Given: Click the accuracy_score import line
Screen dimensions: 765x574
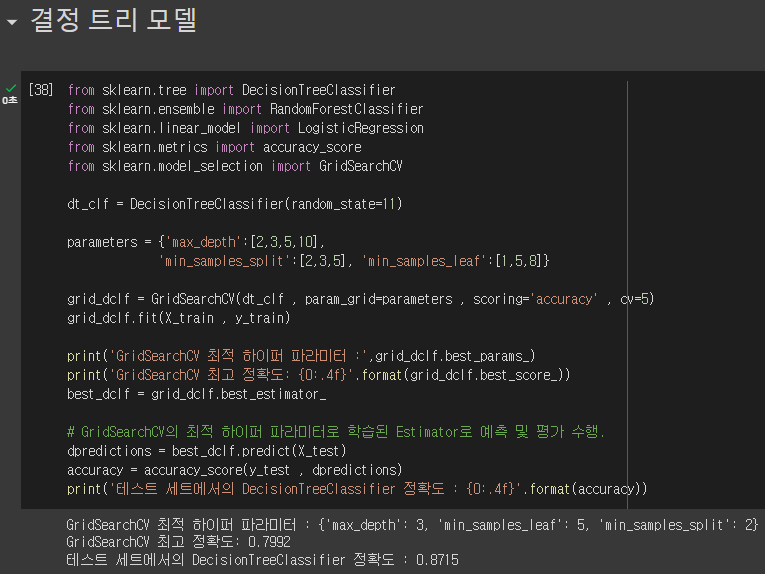Looking at the screenshot, I should (x=215, y=147).
